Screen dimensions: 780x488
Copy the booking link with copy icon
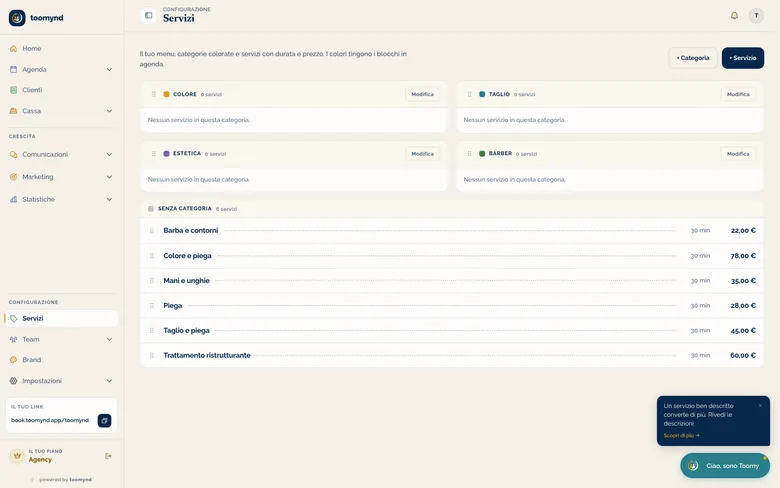click(104, 420)
